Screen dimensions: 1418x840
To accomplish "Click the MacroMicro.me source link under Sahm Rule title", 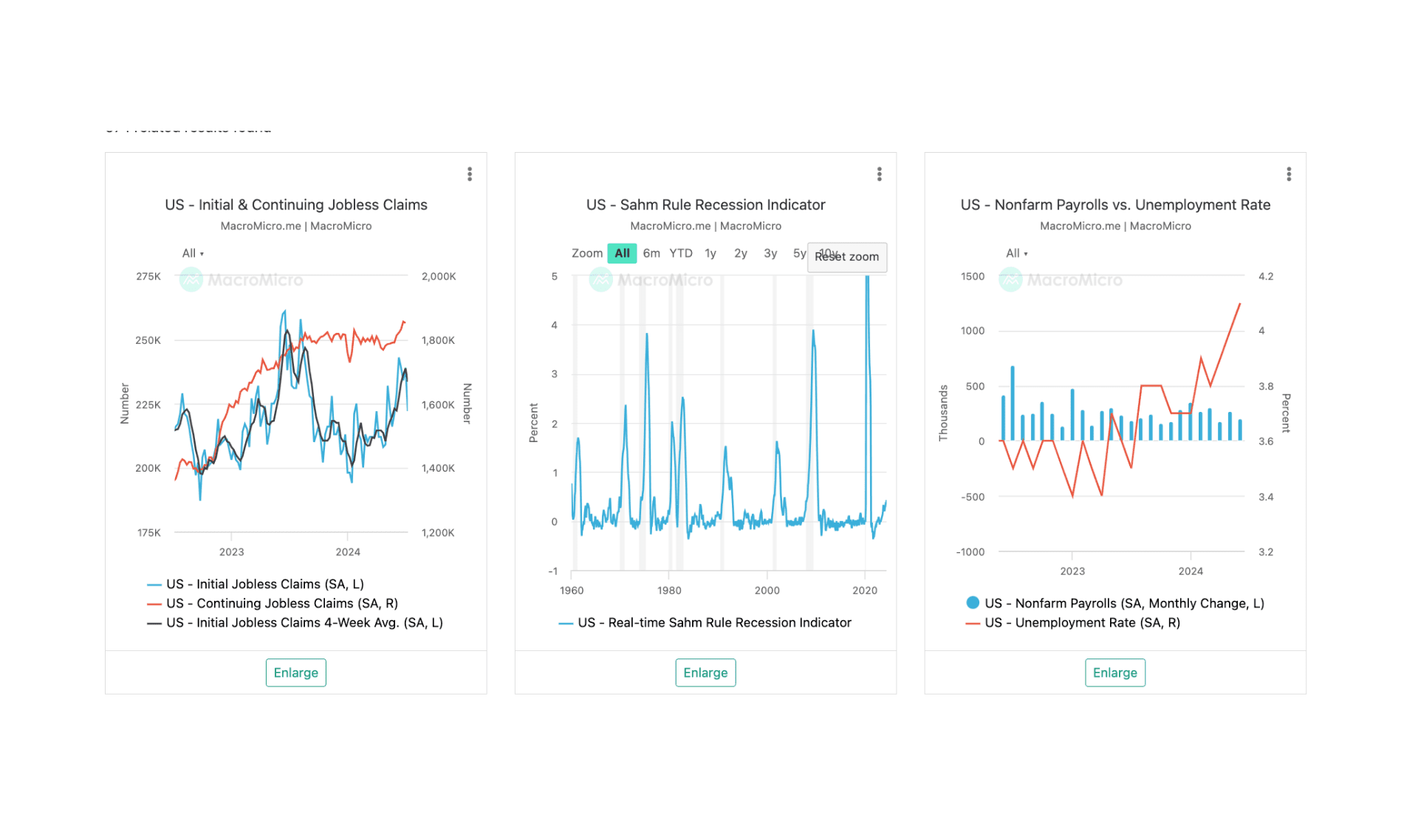I will pyautogui.click(x=669, y=226).
